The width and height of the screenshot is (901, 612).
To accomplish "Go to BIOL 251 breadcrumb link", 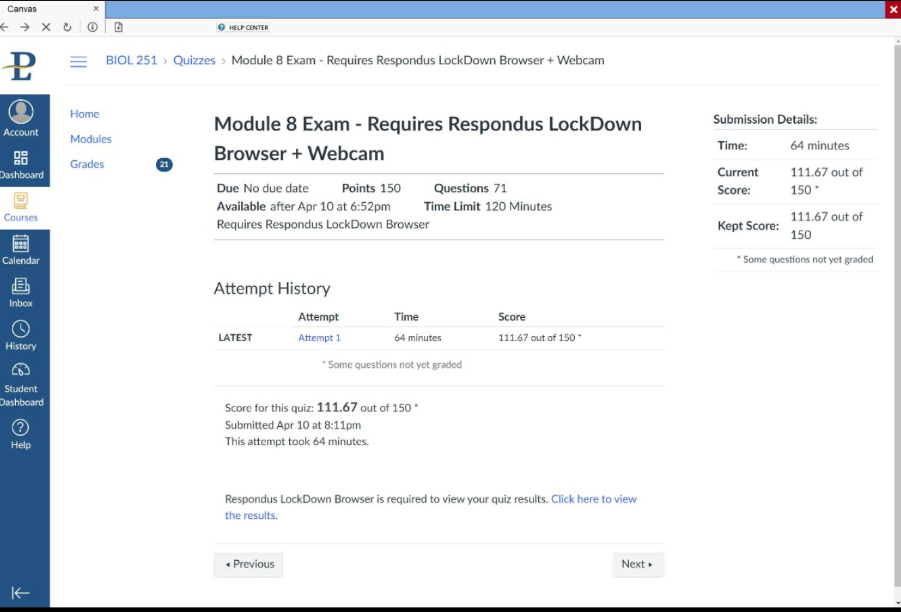I will [131, 60].
